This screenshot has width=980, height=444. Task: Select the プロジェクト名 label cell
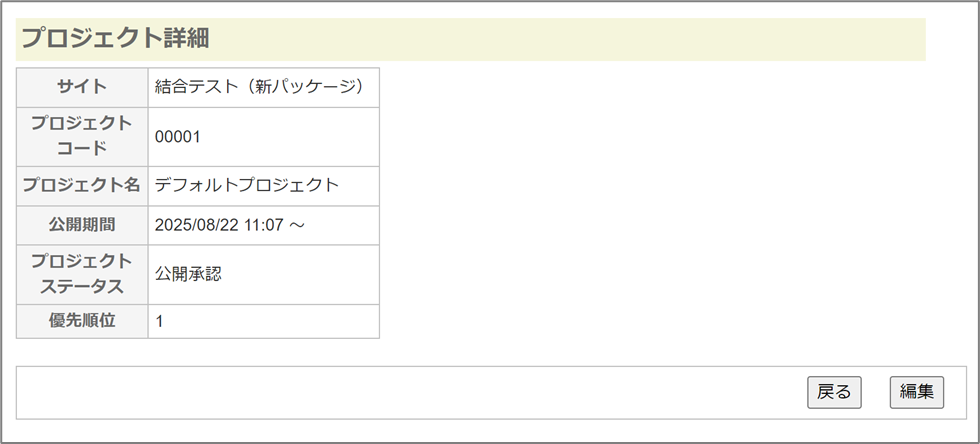click(82, 185)
